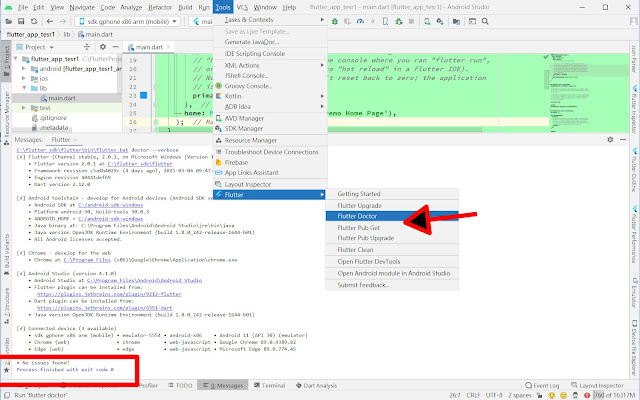Open the C:\flutter_sdk\flutter version link

click(140, 164)
